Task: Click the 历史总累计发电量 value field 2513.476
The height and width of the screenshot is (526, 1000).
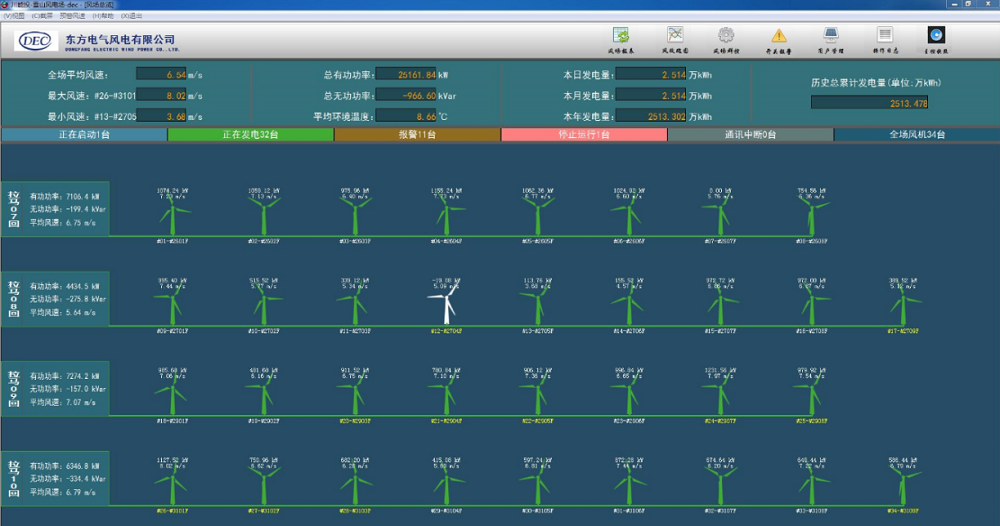Action: click(x=870, y=102)
